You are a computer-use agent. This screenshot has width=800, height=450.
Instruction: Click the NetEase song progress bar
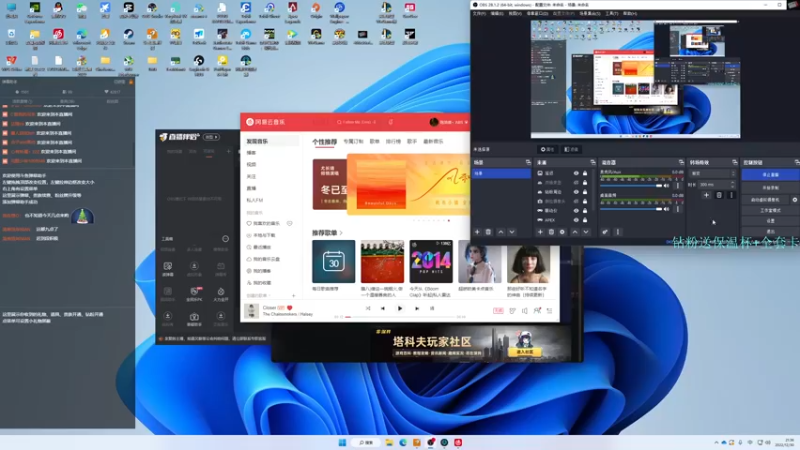coord(399,317)
